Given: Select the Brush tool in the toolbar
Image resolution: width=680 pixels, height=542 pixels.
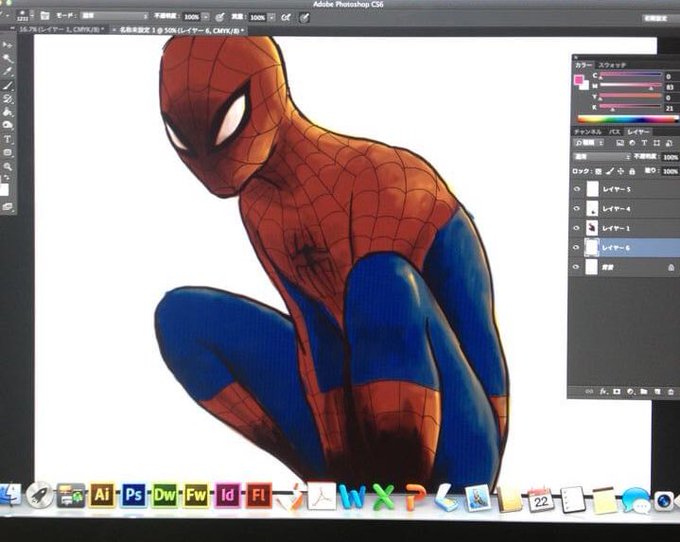Looking at the screenshot, I should click(x=7, y=85).
